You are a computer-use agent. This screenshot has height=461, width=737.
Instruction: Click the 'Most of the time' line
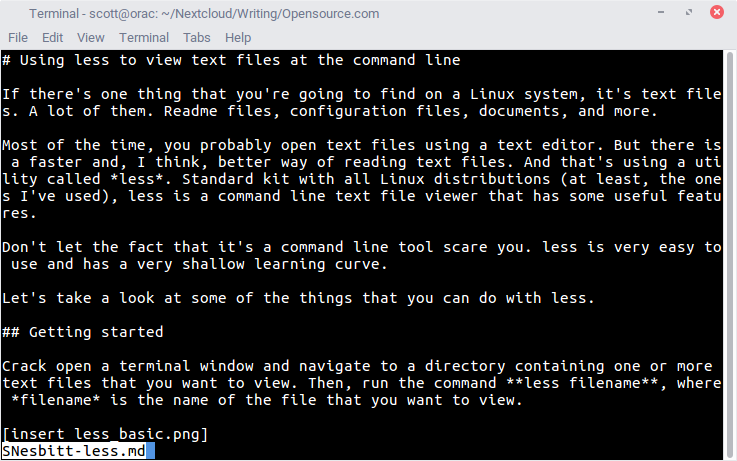pyautogui.click(x=360, y=145)
